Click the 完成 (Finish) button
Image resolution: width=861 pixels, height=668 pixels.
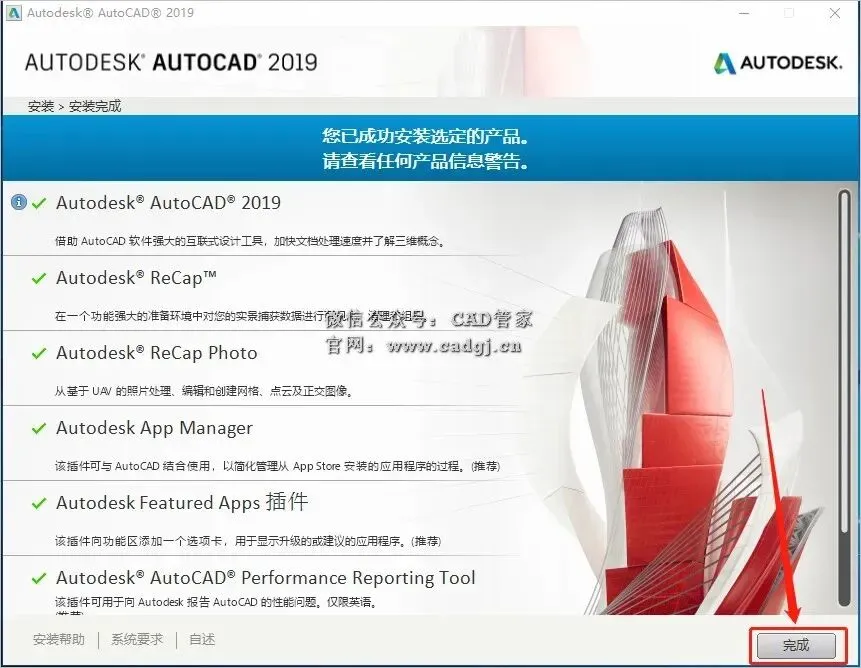tap(796, 645)
